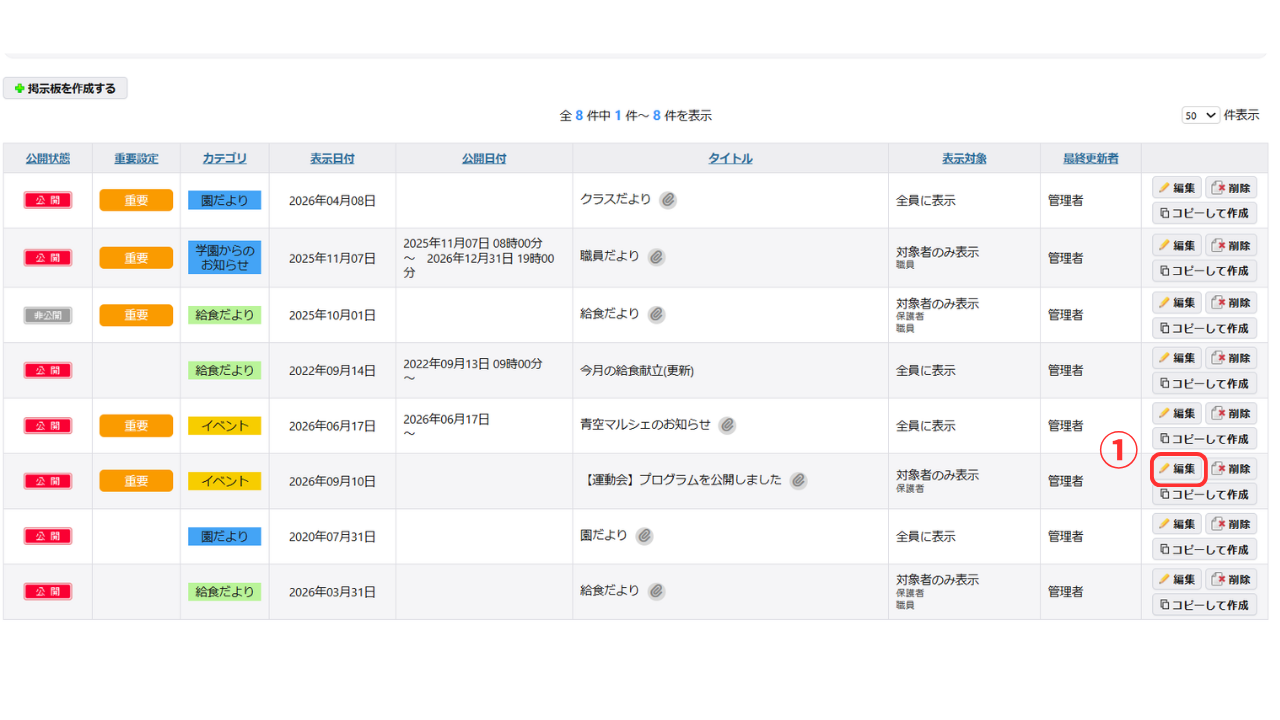Click paperclip icon next to 青空マルシェのお知らせ
The image size is (1280, 720).
point(727,425)
